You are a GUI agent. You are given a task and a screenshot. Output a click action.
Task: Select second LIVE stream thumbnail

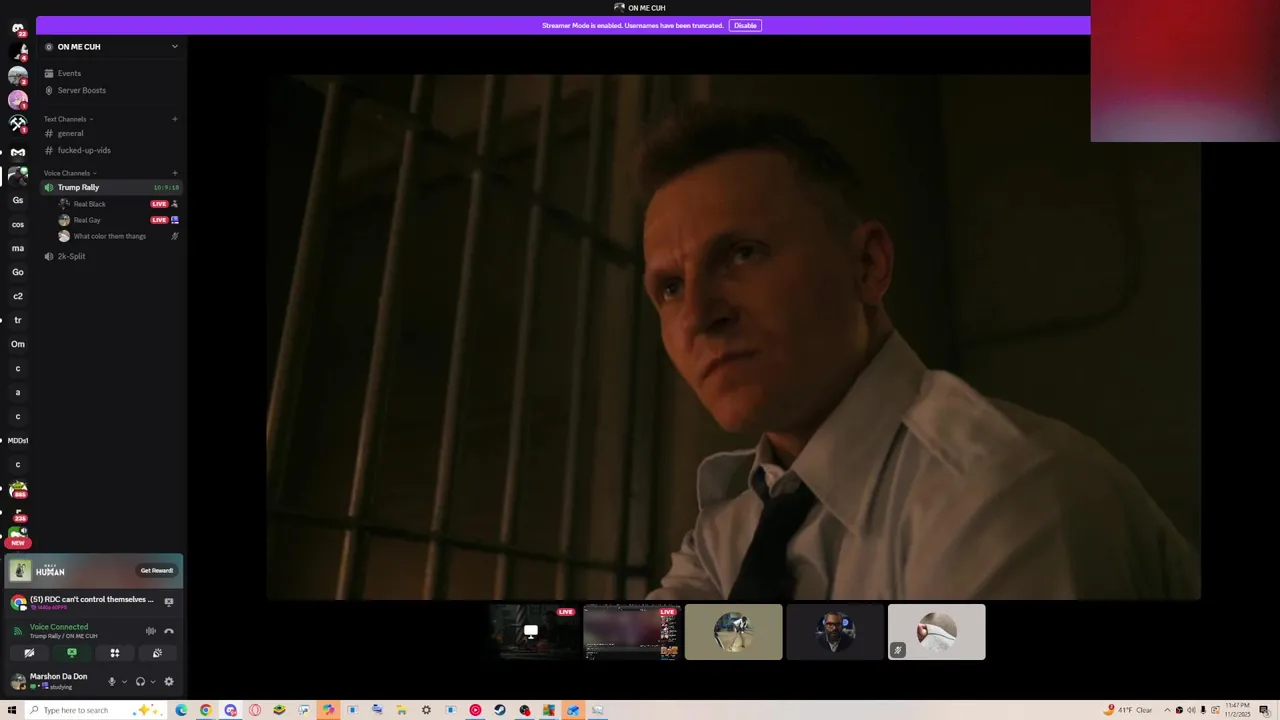pos(632,632)
